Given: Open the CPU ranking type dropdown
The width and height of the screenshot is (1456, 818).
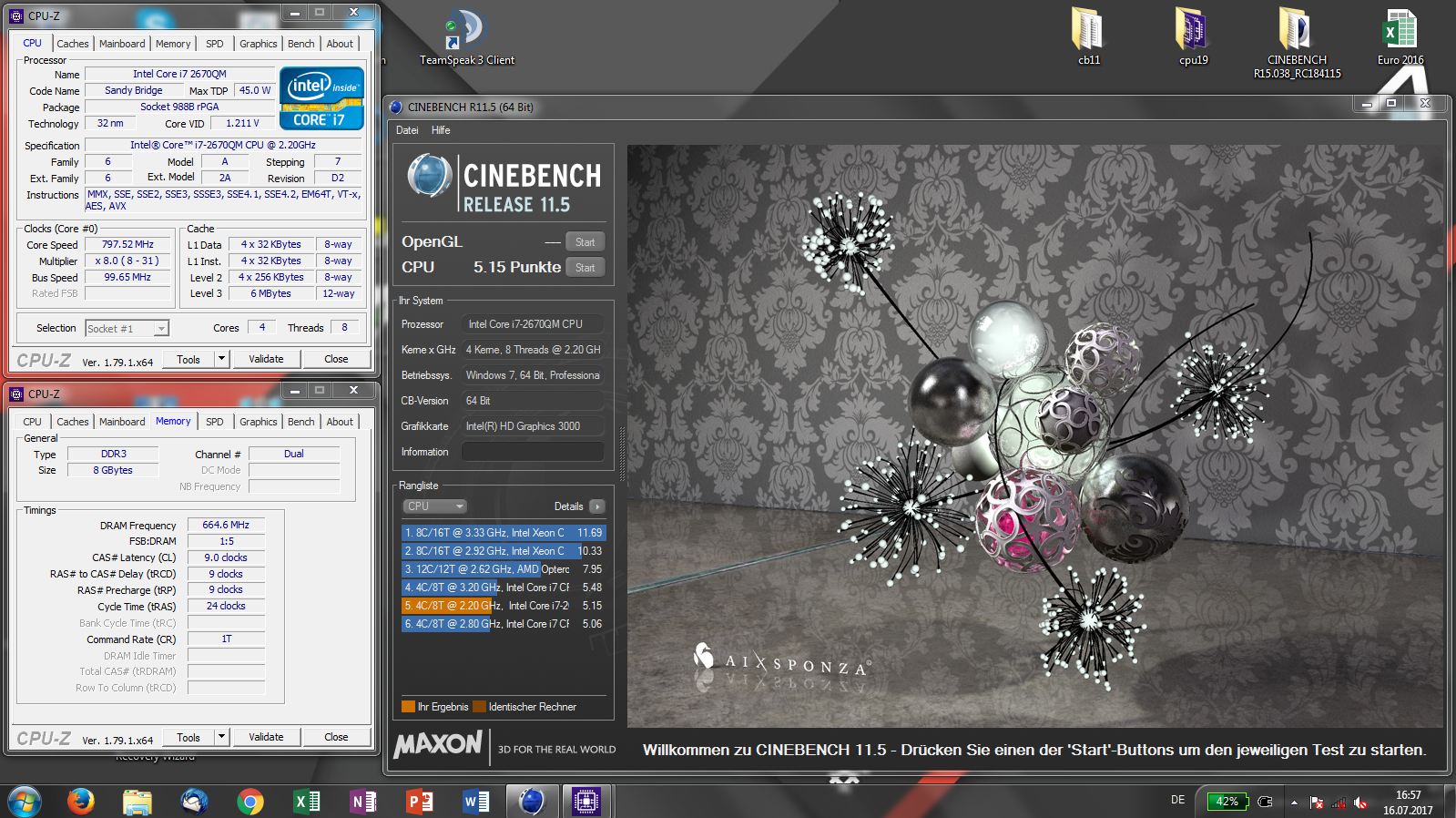Looking at the screenshot, I should coord(434,506).
